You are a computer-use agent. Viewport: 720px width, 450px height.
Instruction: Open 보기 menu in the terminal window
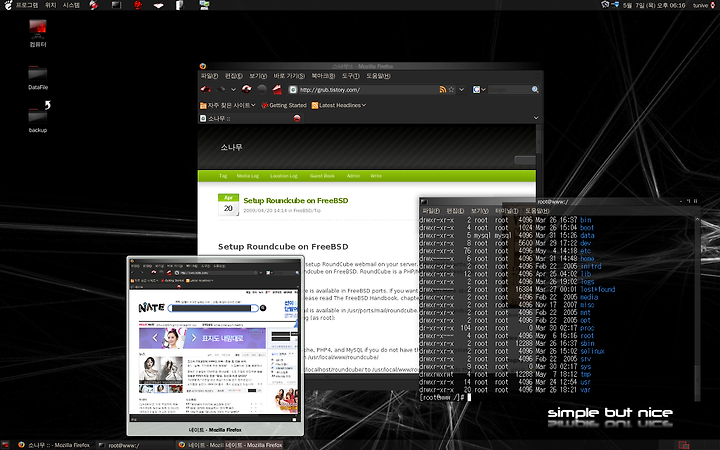479,211
